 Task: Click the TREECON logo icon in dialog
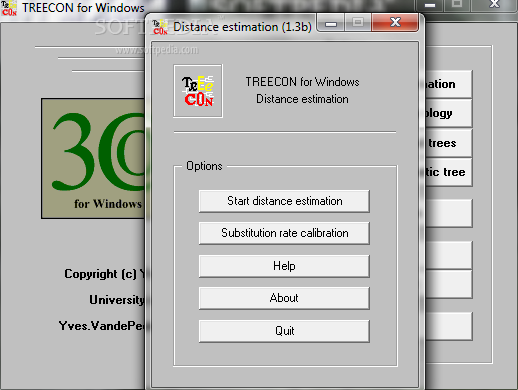pos(198,91)
